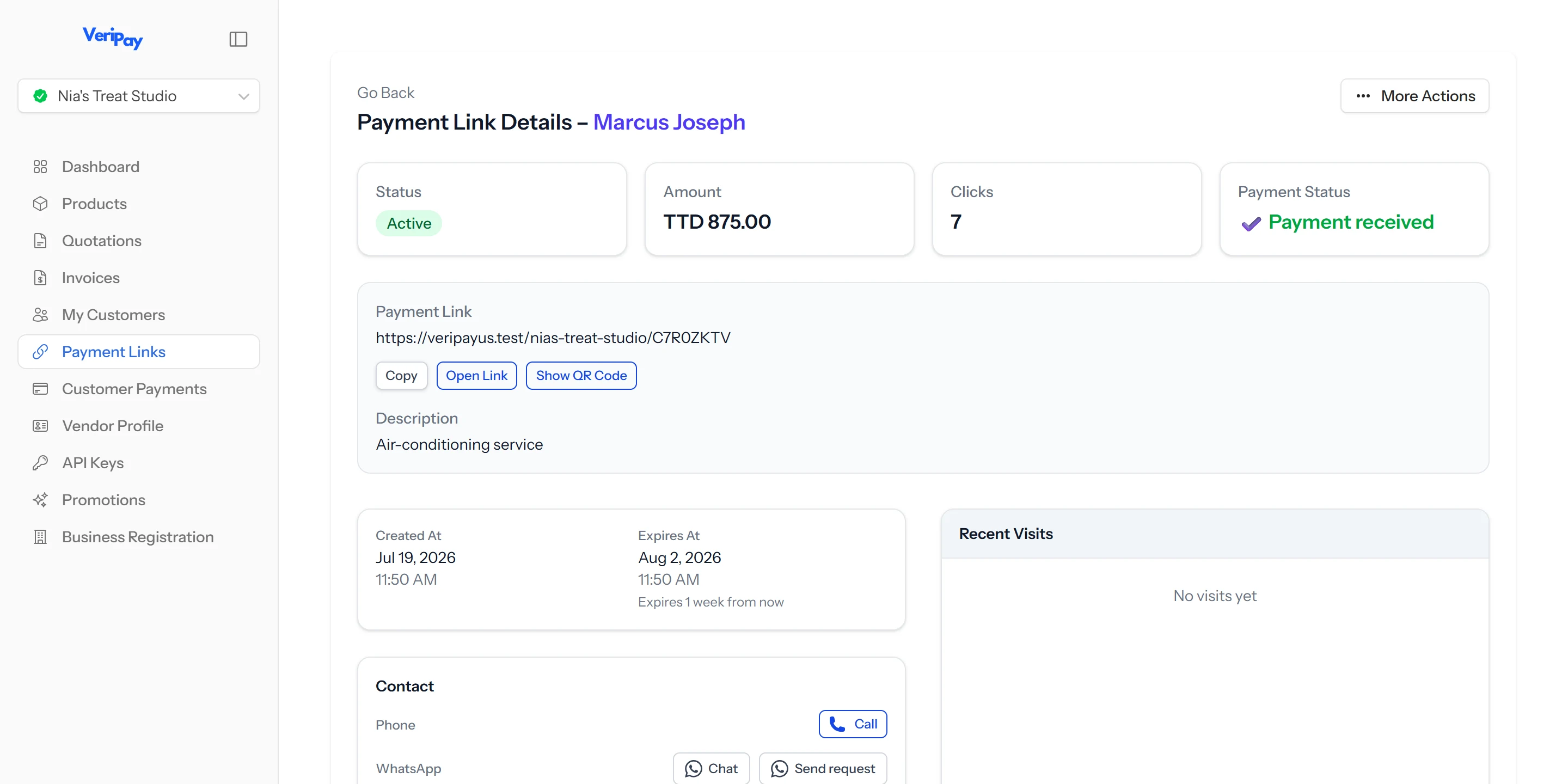This screenshot has width=1568, height=784.
Task: Click the Open Link button
Action: tap(476, 376)
